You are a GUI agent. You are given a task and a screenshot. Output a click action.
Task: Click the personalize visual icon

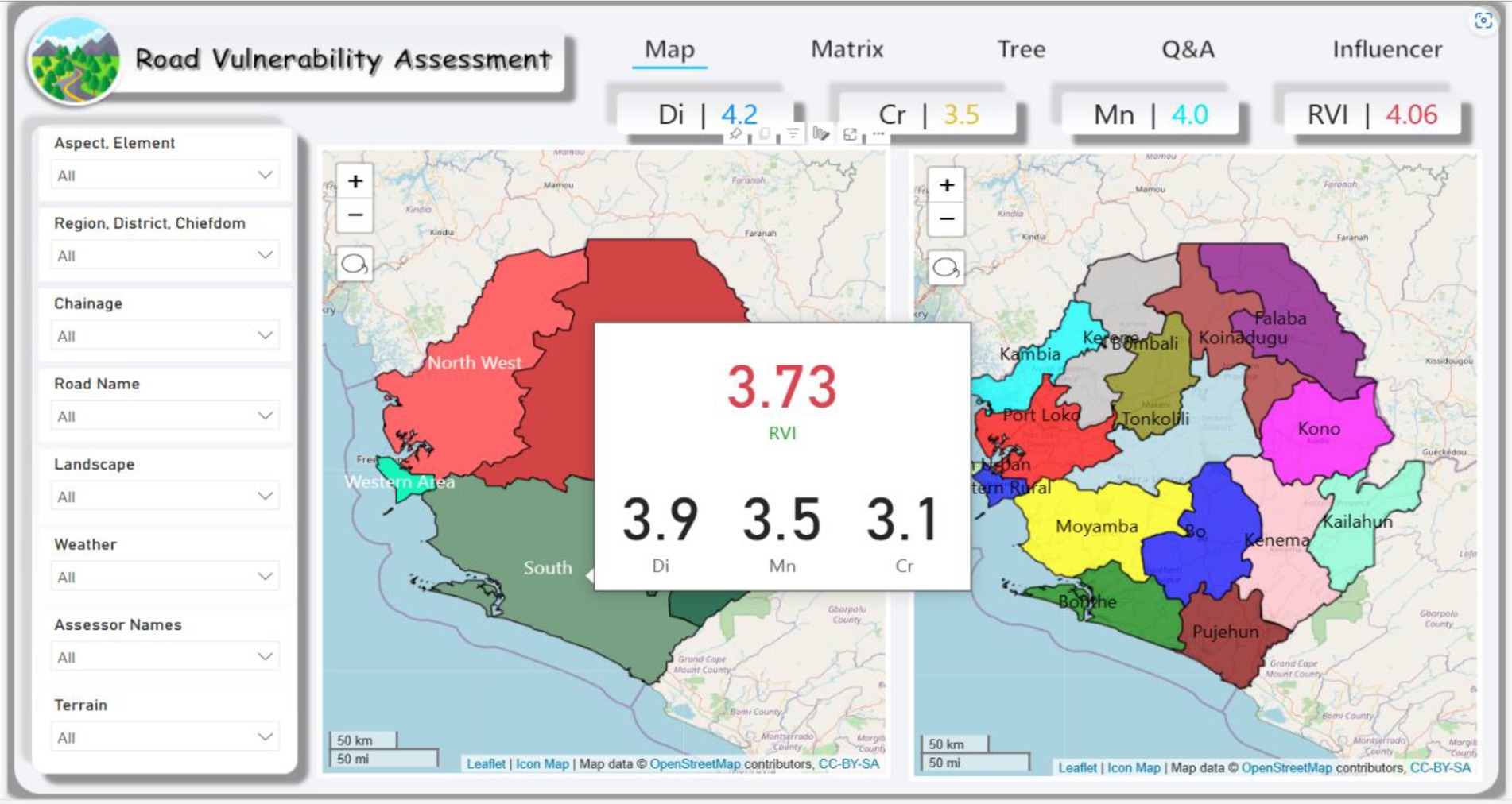821,134
